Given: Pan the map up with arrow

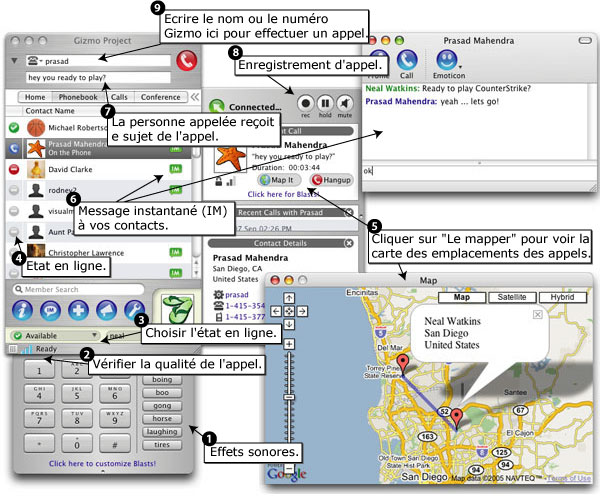Looking at the screenshot, I should [x=289, y=298].
